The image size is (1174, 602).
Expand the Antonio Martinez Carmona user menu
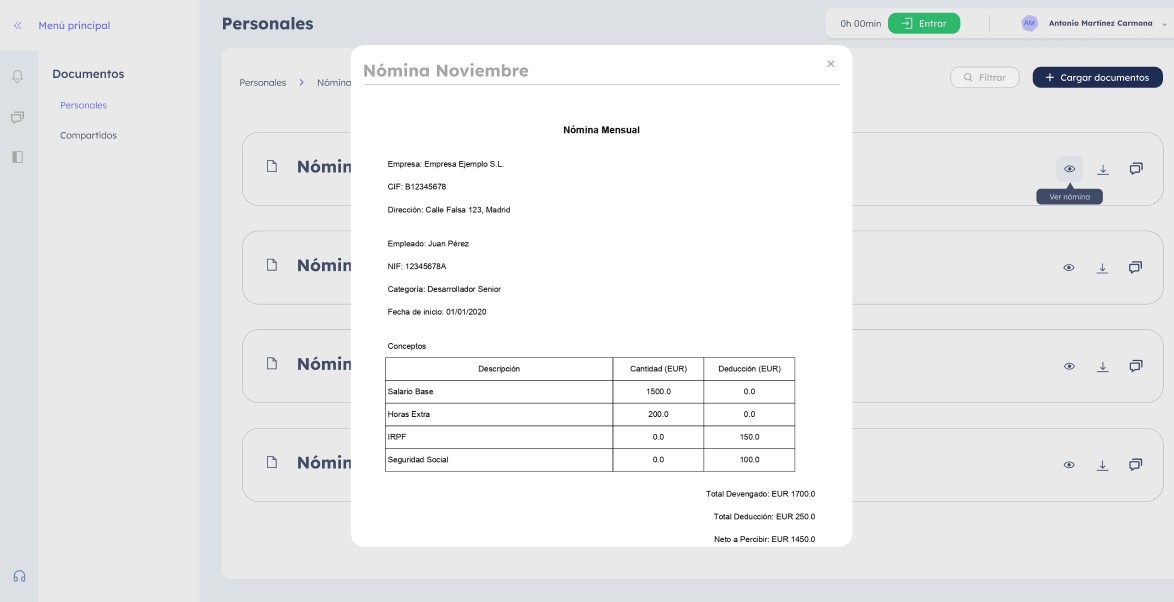tap(1164, 25)
